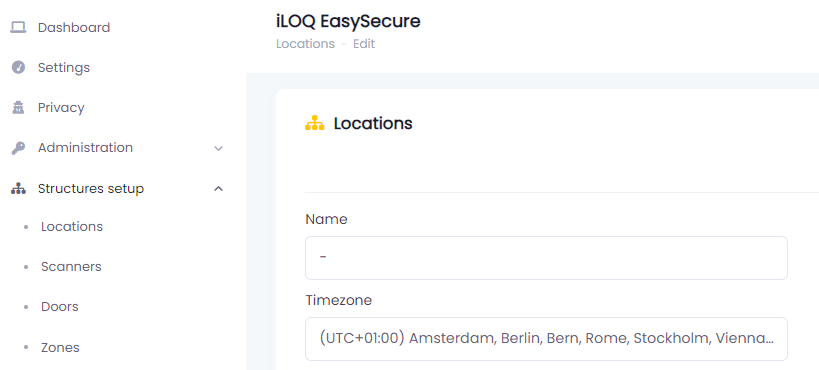Open the Doors submenu item

(x=60, y=307)
